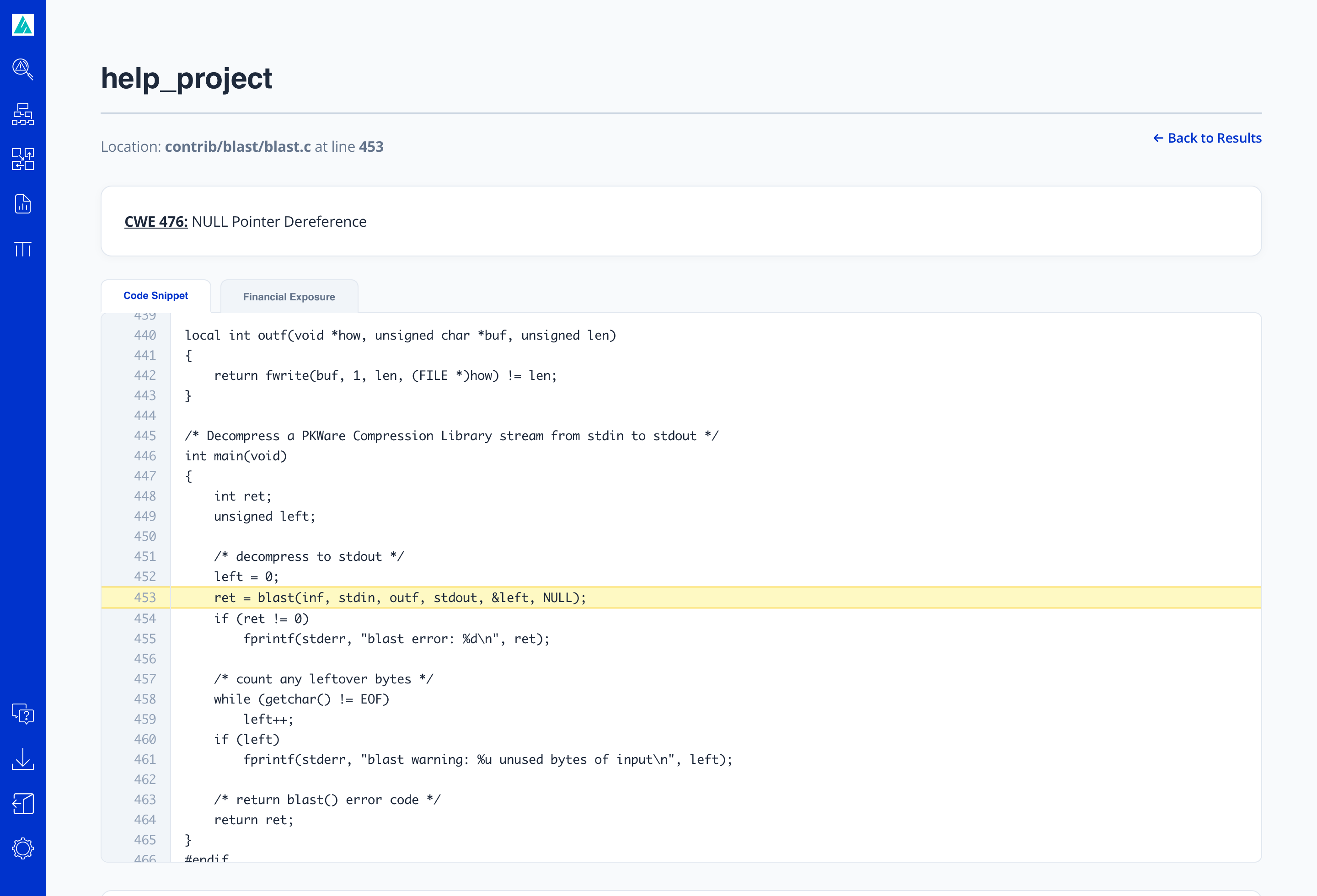Click the 'count any leftover bytes' comment
1317x896 pixels.
pos(324,679)
